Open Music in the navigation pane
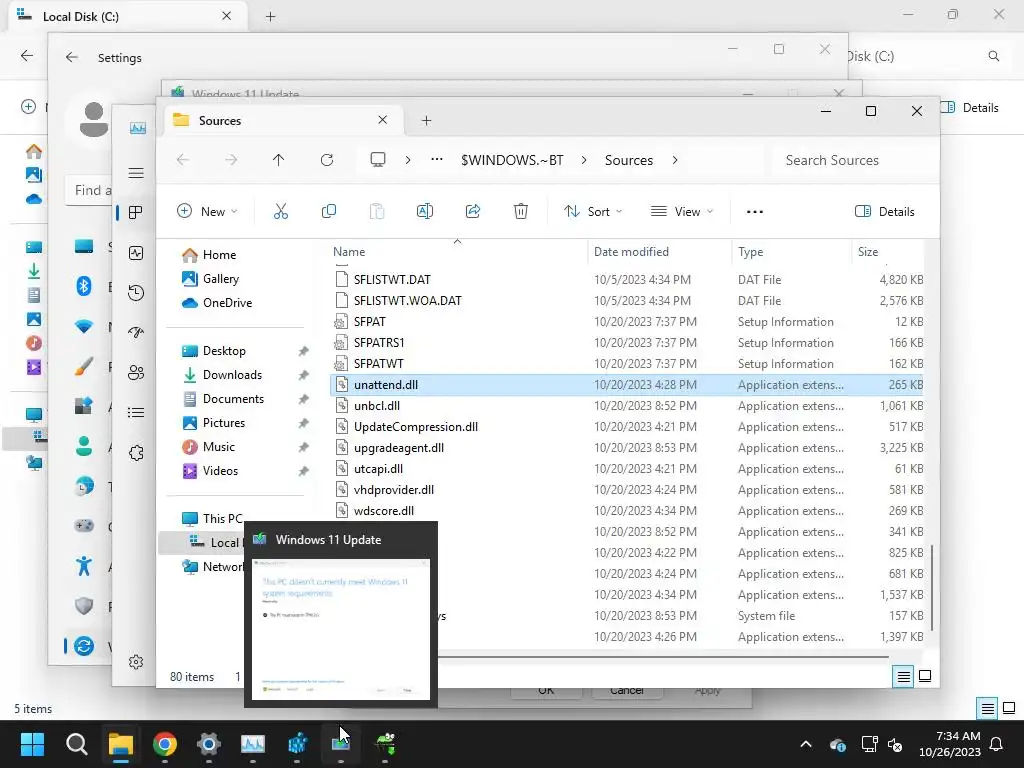1024x768 pixels. pyautogui.click(x=218, y=447)
